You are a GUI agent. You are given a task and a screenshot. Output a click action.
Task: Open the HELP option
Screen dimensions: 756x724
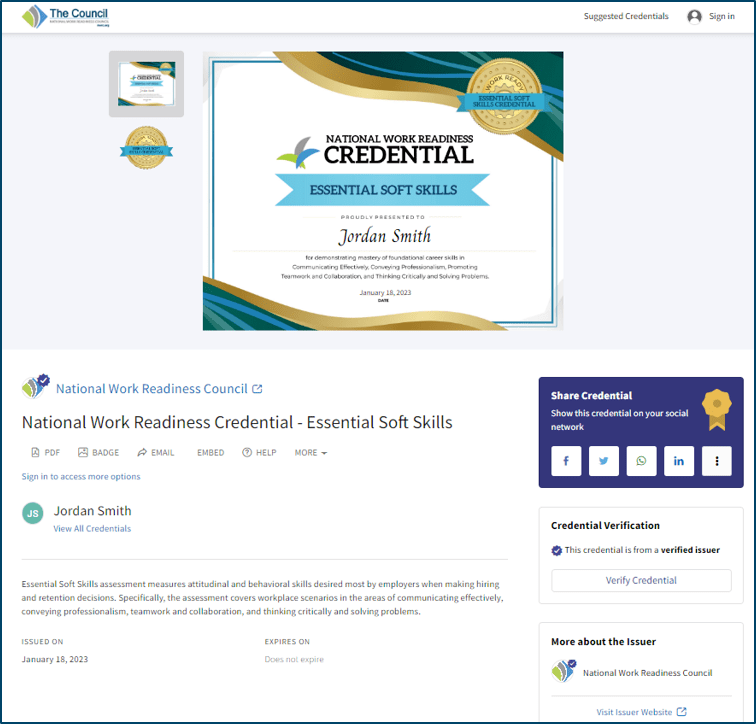(x=259, y=453)
